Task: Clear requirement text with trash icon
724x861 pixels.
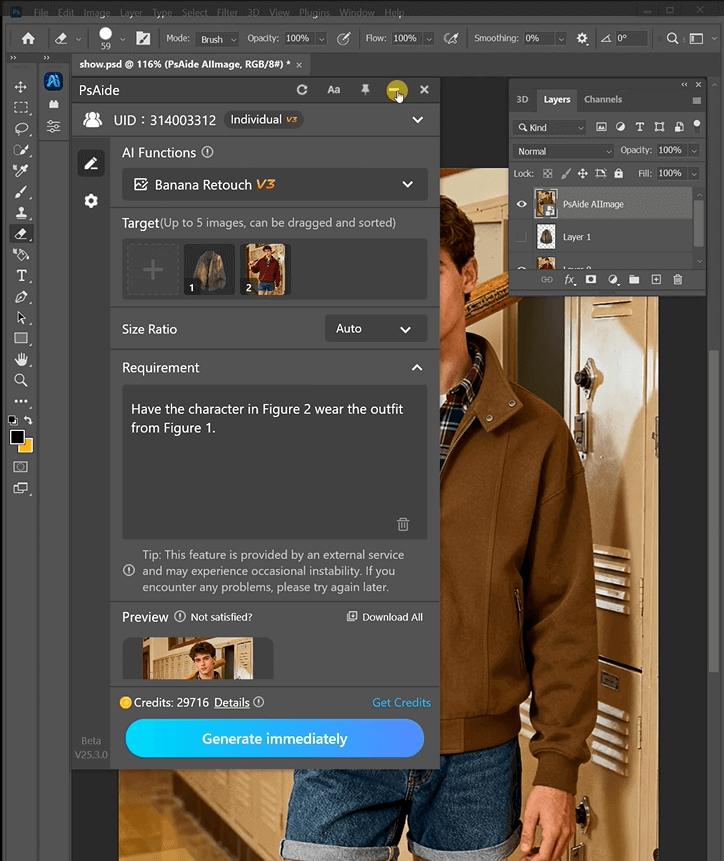Action: tap(403, 524)
